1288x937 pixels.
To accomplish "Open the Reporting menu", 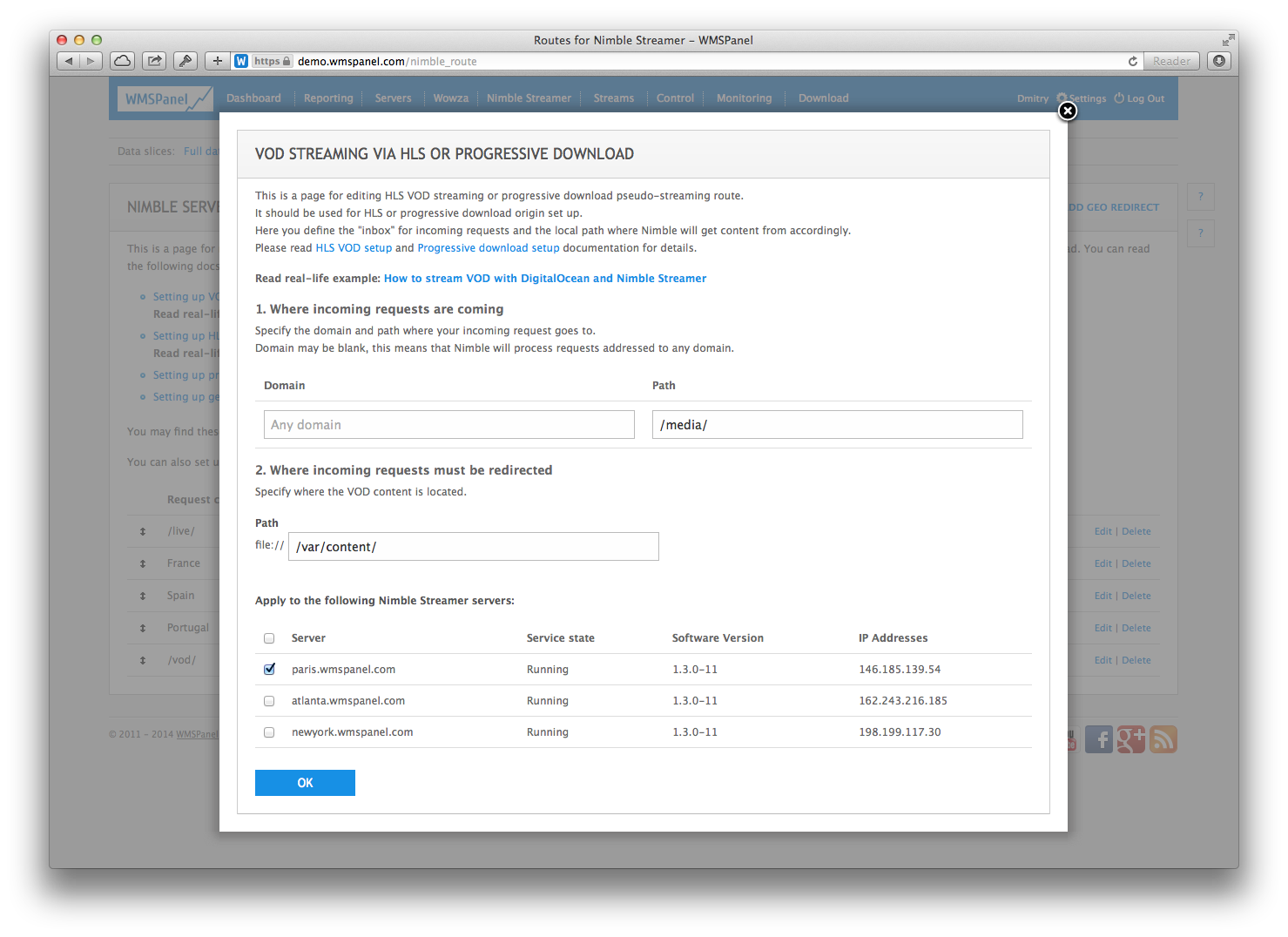I will tap(328, 98).
